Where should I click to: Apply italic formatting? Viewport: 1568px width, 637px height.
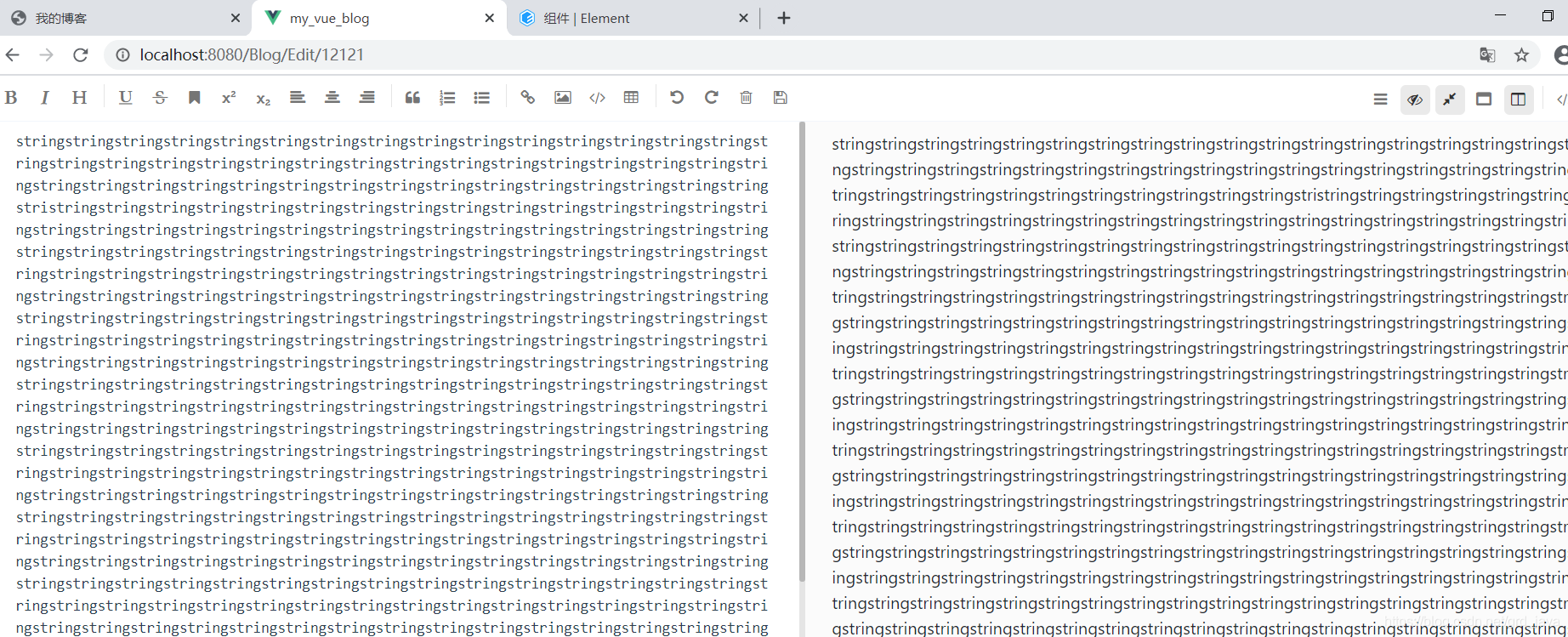(x=44, y=98)
